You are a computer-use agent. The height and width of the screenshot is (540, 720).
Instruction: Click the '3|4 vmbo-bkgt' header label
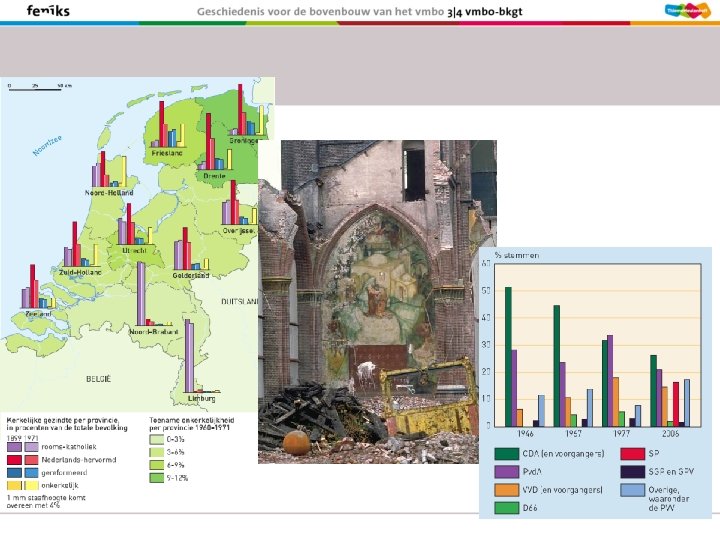pyautogui.click(x=484, y=12)
